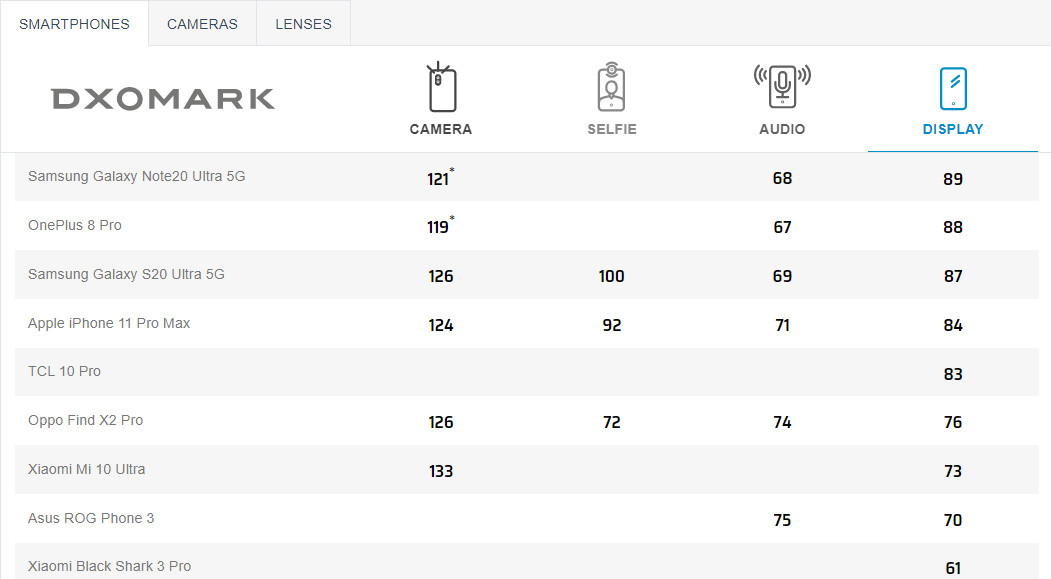
Task: Open the Lenses tab
Action: tap(304, 24)
